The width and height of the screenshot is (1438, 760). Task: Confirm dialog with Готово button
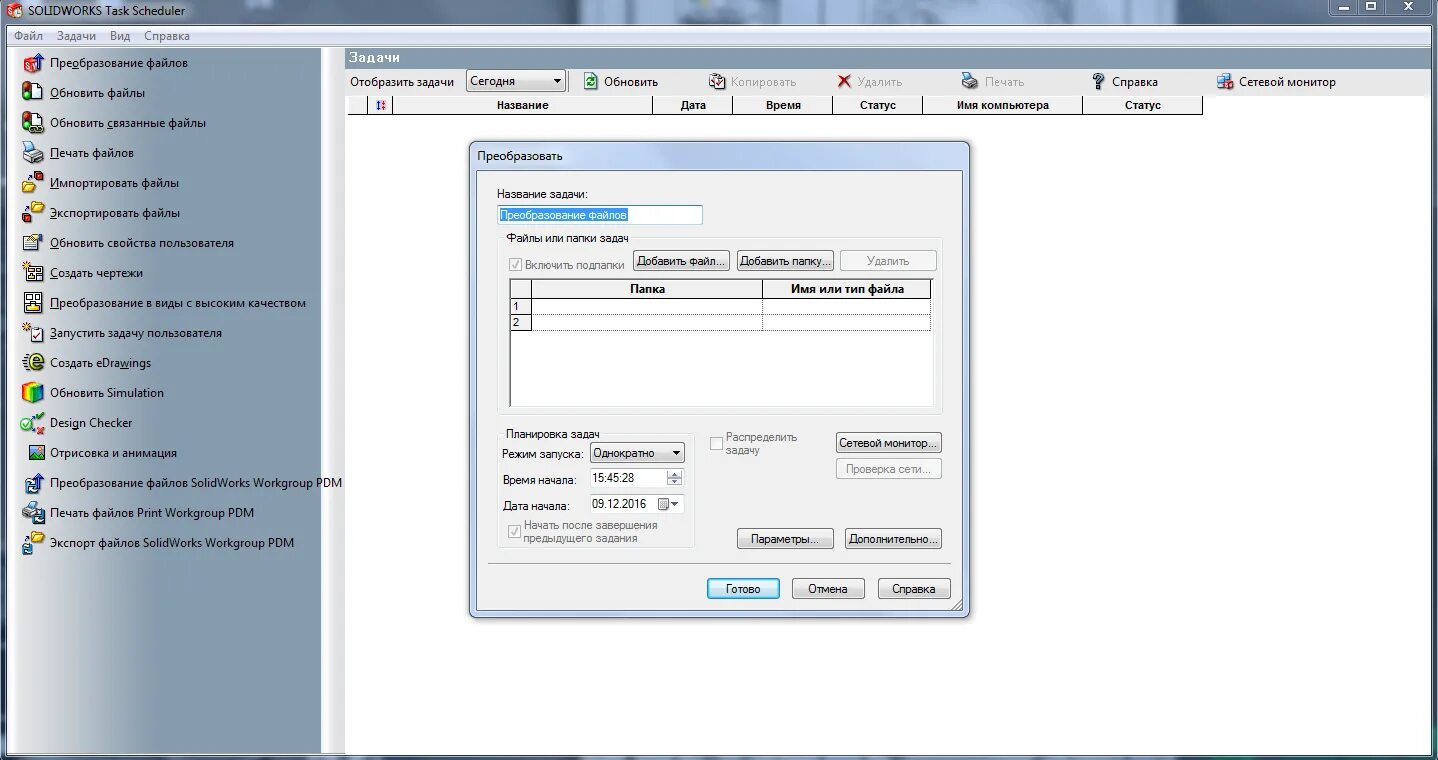click(743, 589)
